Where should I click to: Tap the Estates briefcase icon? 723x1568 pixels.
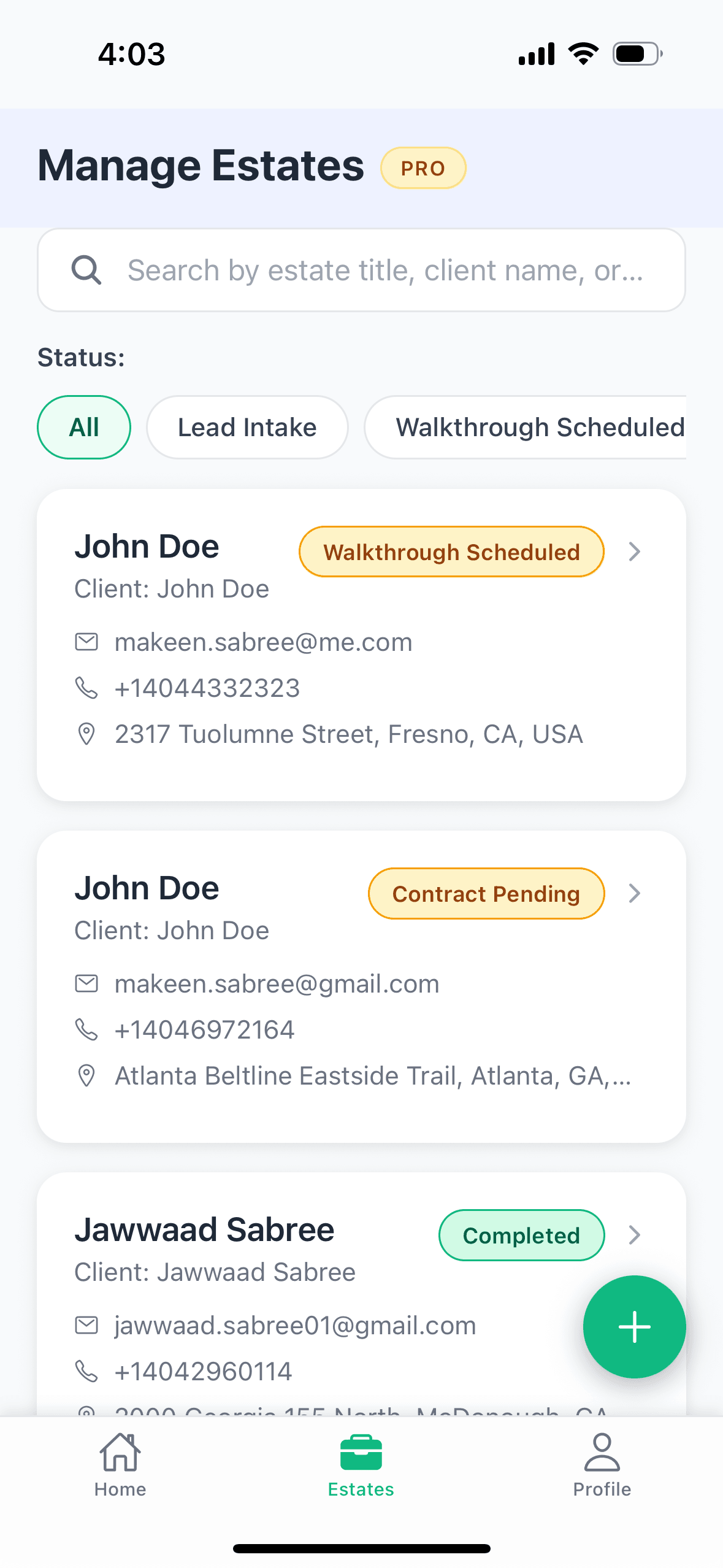point(361,1454)
